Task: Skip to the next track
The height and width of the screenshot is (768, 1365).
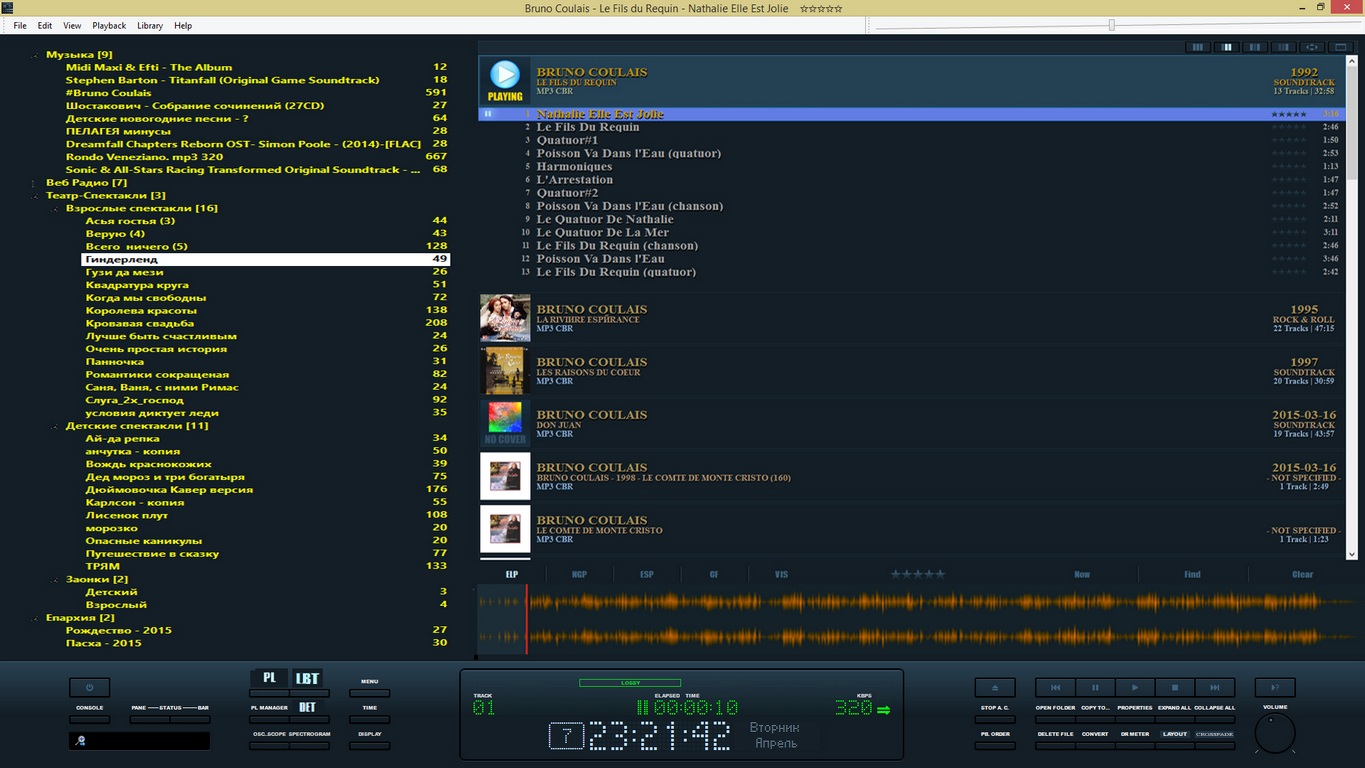Action: (x=1215, y=688)
